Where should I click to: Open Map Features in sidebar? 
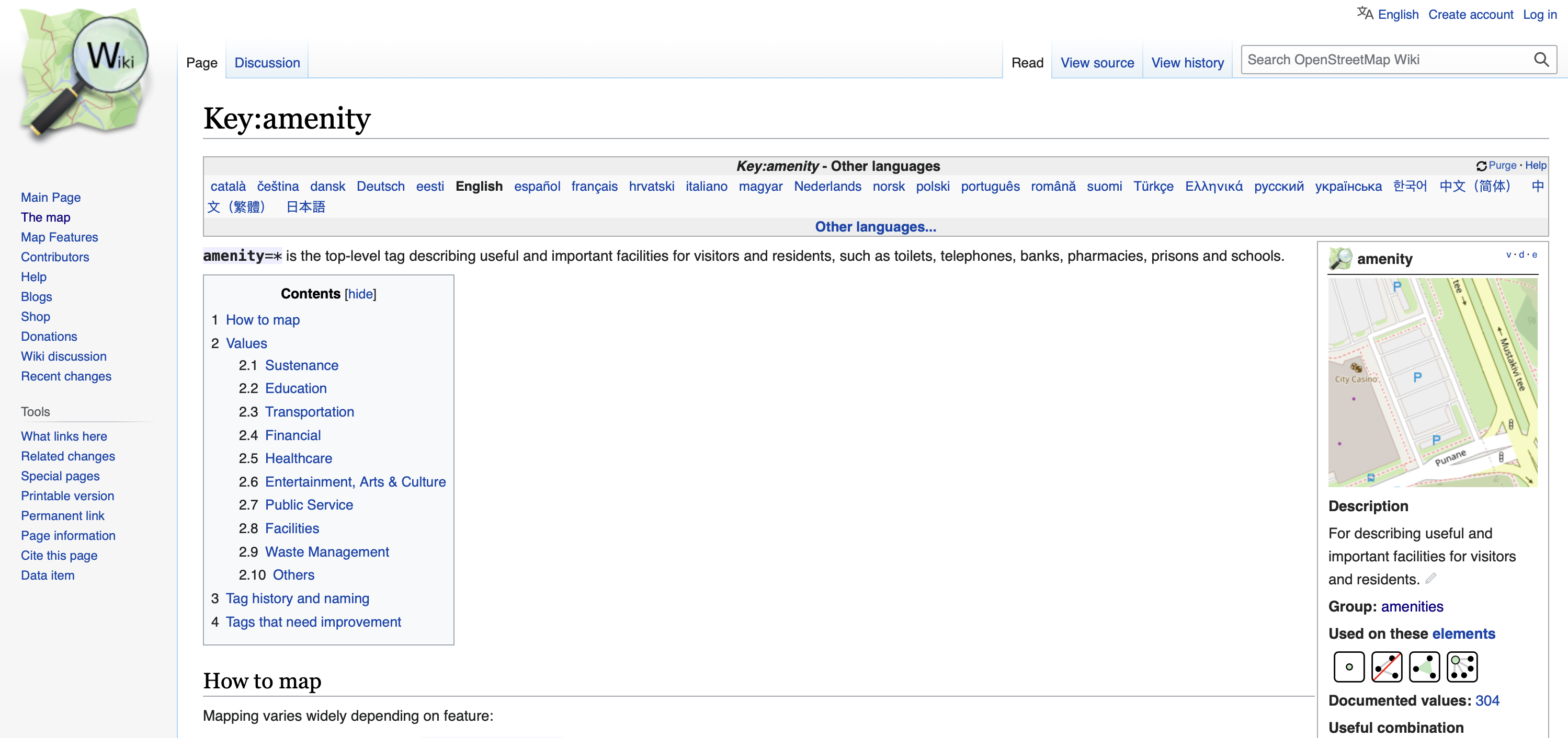click(x=59, y=237)
